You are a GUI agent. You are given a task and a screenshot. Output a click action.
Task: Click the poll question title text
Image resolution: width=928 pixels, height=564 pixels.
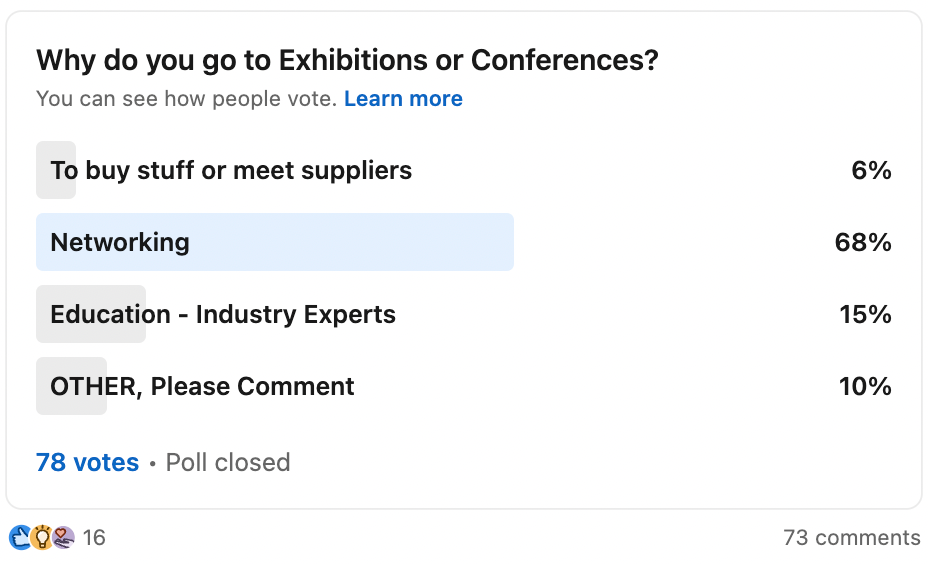point(347,60)
